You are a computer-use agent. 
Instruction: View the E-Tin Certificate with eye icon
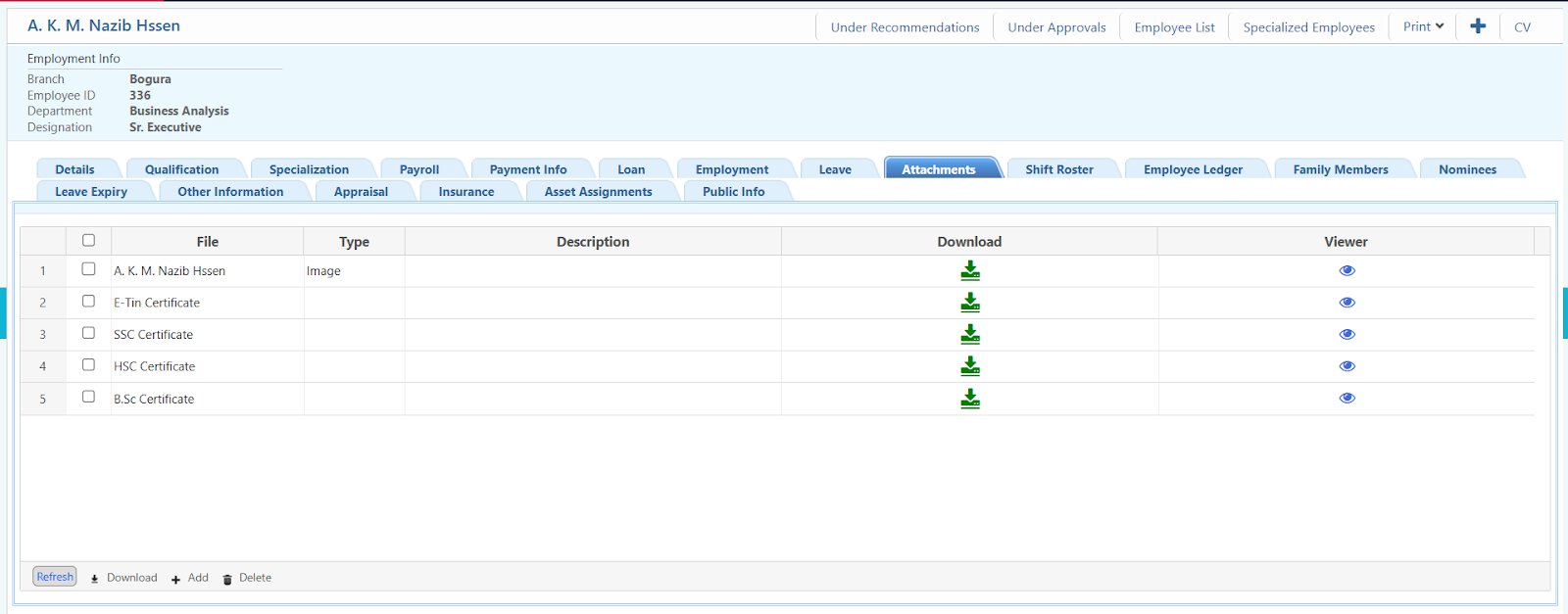1347,303
